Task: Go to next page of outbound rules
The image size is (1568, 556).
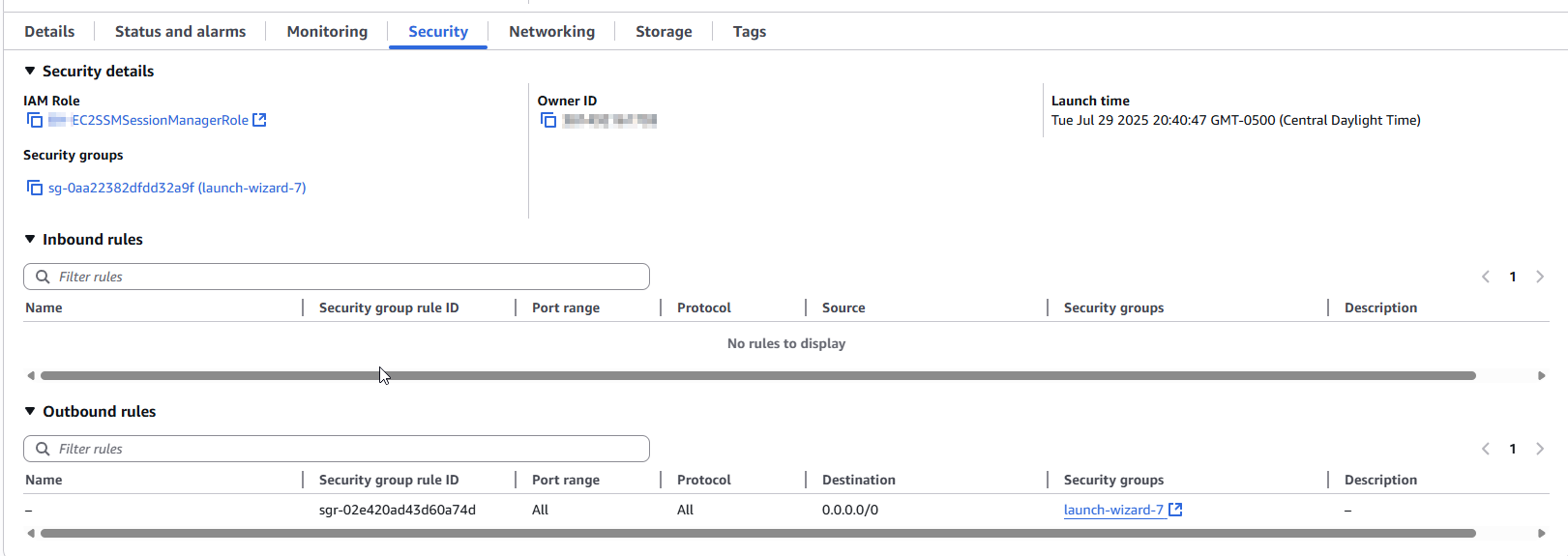Action: coord(1540,449)
